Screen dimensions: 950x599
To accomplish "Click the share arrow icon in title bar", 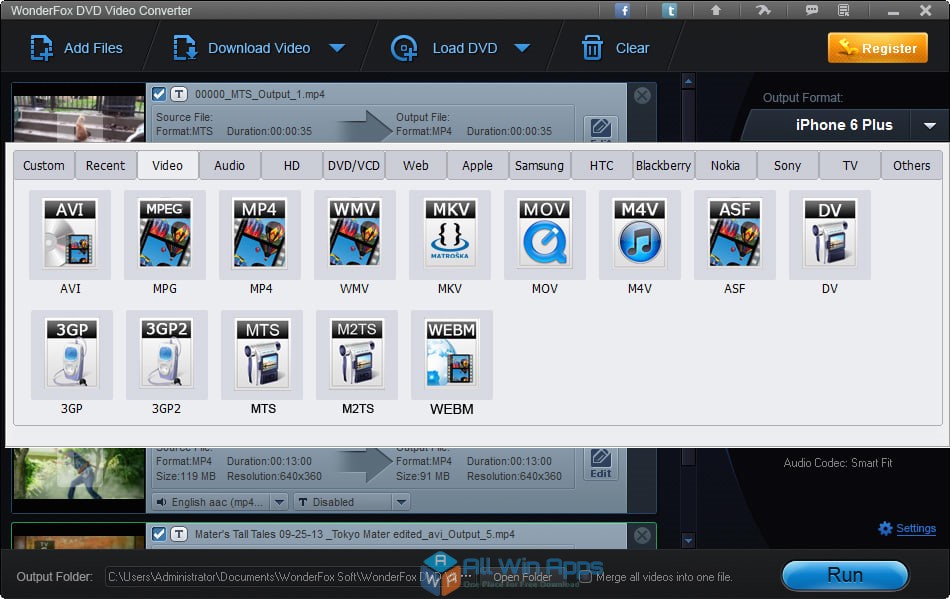I will (x=763, y=10).
